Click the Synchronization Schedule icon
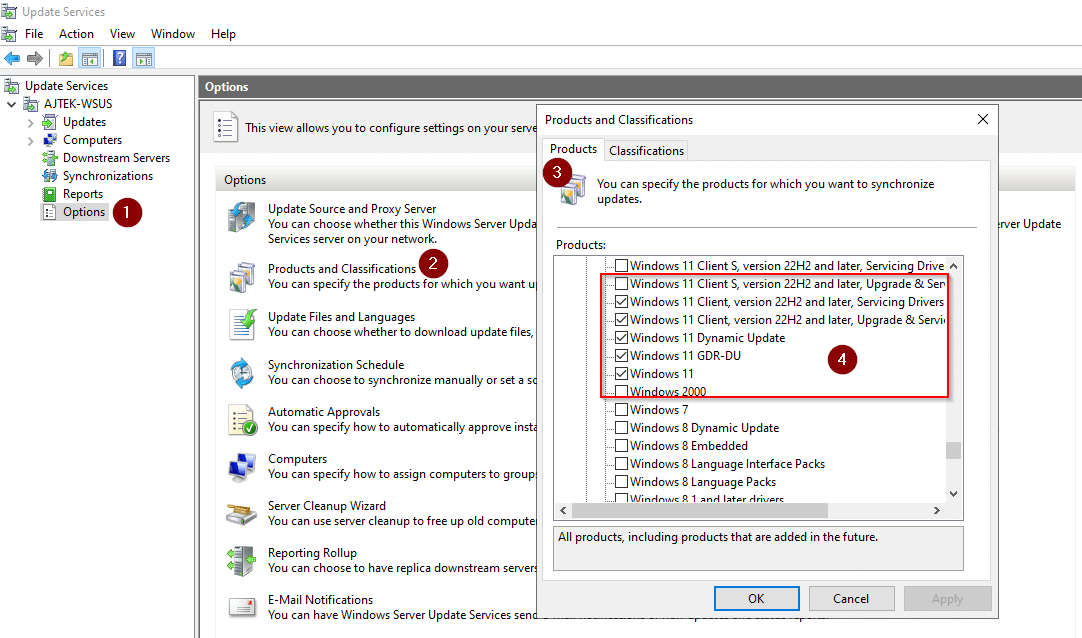1082x638 pixels. coord(242,372)
